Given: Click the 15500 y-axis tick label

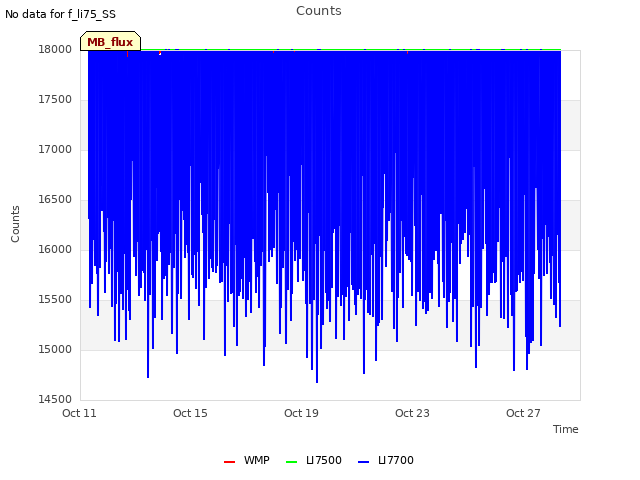Looking at the screenshot, I should click(x=55, y=300).
